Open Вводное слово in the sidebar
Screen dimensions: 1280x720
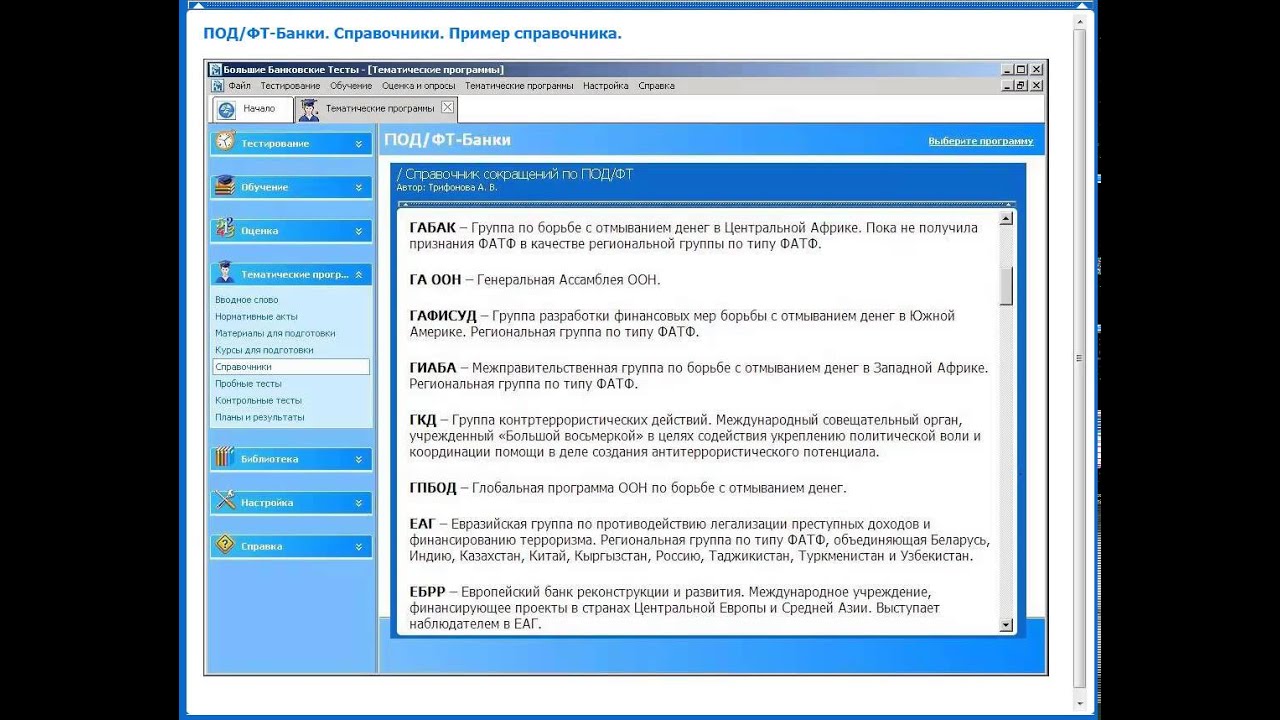[x=247, y=300]
